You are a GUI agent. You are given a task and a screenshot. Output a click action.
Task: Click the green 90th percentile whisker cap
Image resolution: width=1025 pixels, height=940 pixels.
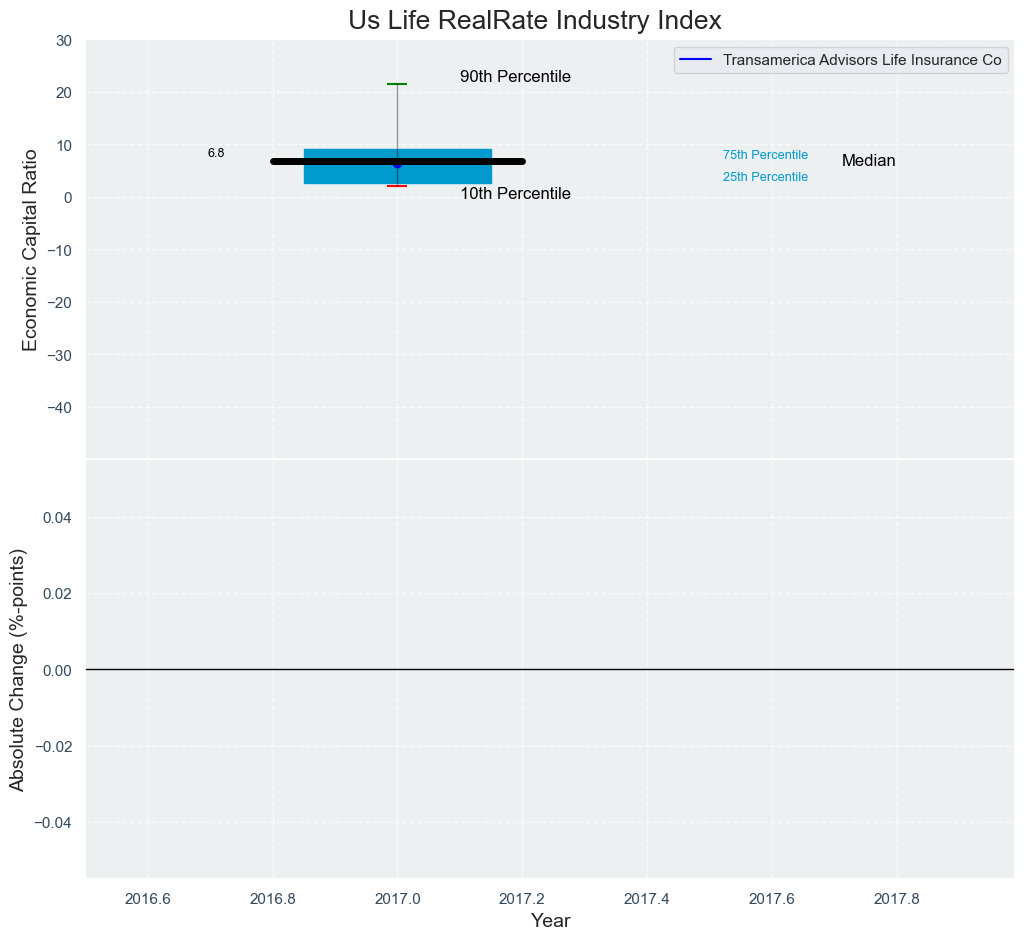coord(397,84)
